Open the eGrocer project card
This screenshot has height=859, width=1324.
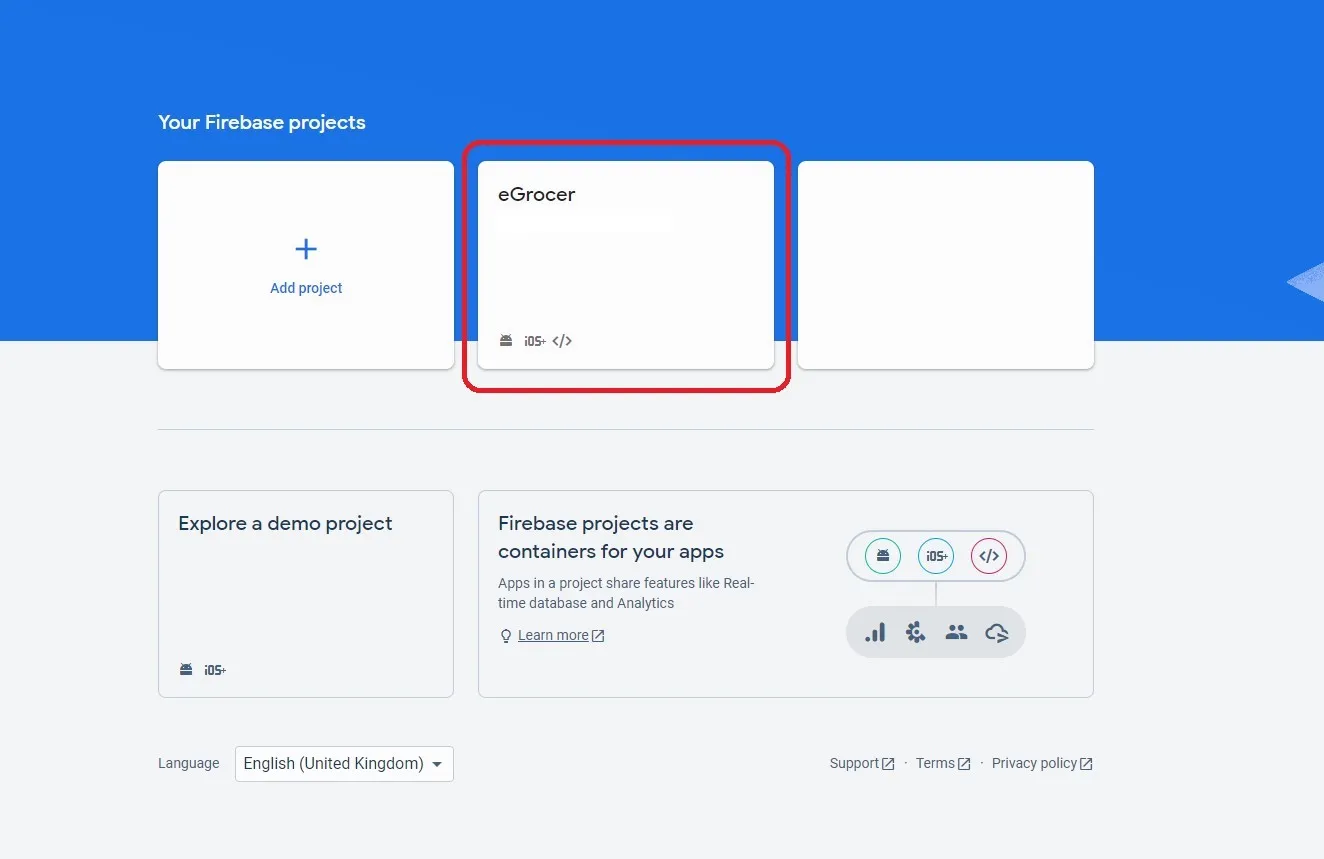coord(626,265)
